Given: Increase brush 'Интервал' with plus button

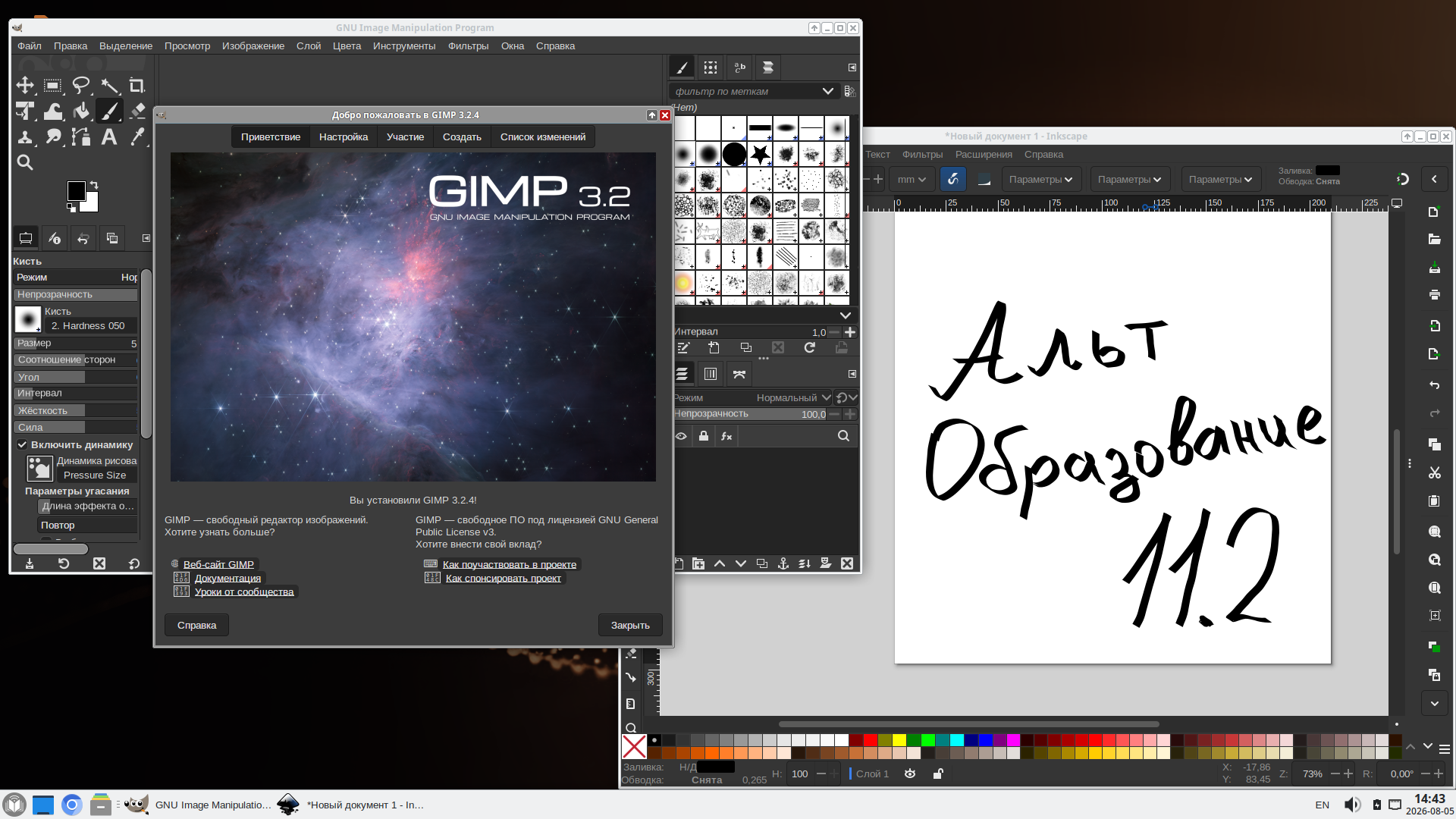Looking at the screenshot, I should click(x=850, y=332).
